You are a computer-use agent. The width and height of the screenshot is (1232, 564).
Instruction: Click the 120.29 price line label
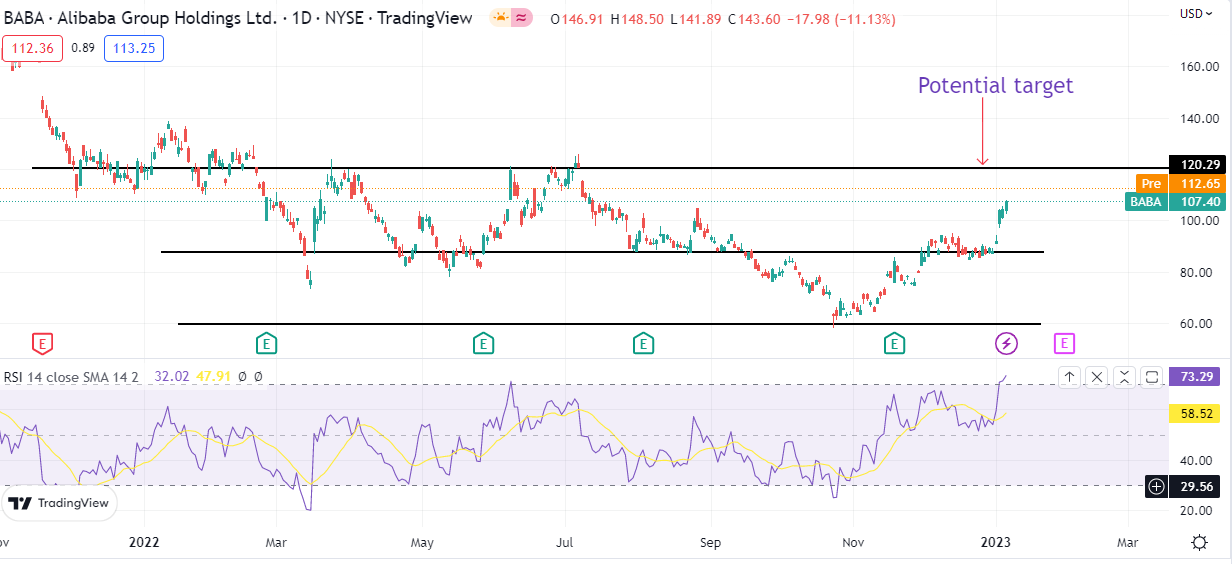coord(1198,164)
